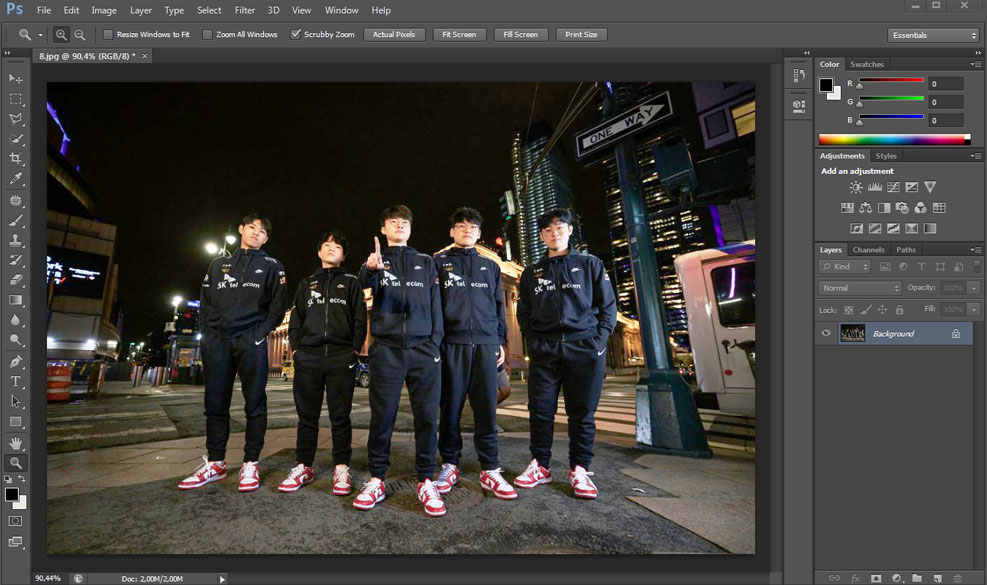Click the Fit Screen button
The width and height of the screenshot is (987, 585).
pyautogui.click(x=460, y=35)
